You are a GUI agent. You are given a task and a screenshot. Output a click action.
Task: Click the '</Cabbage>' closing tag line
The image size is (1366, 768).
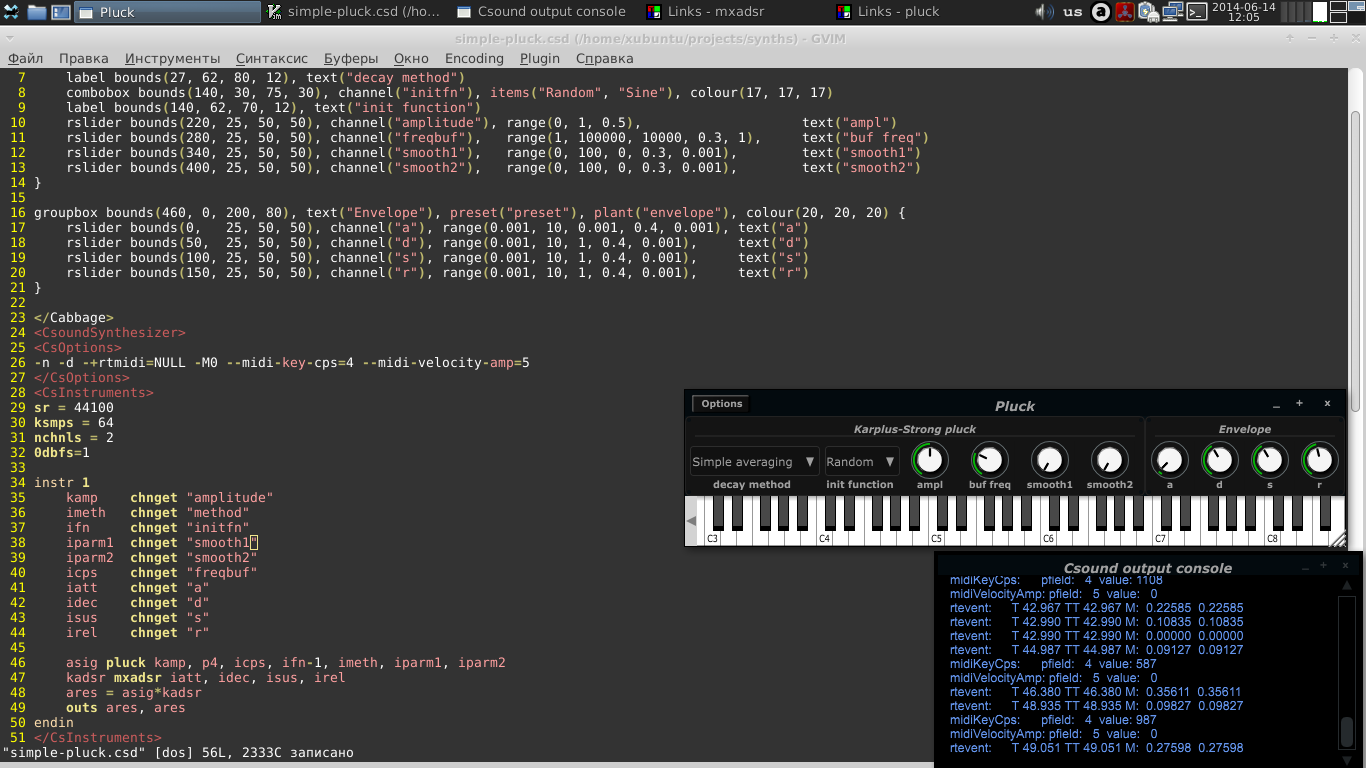[74, 318]
